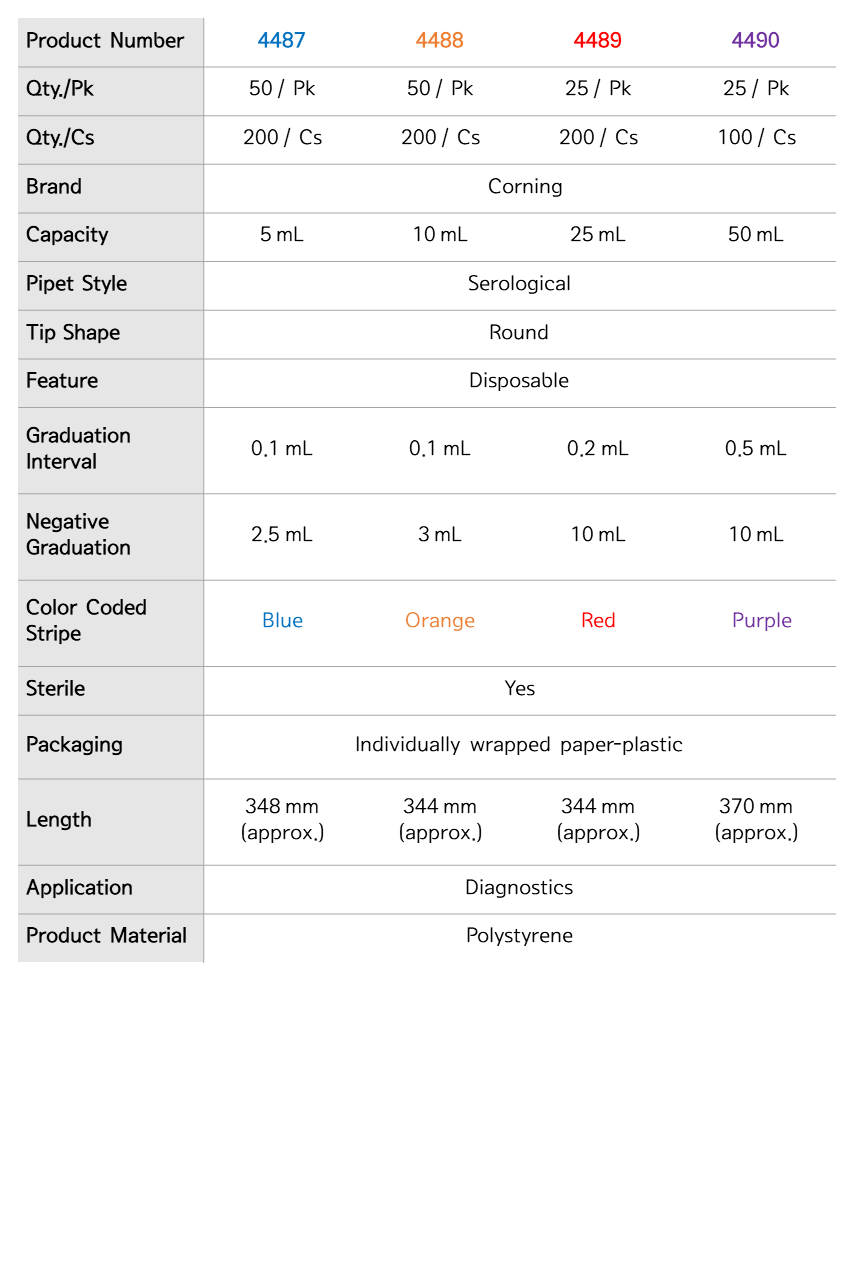The height and width of the screenshot is (1280, 860).
Task: Click the Packaging row header
Action: coord(74,745)
